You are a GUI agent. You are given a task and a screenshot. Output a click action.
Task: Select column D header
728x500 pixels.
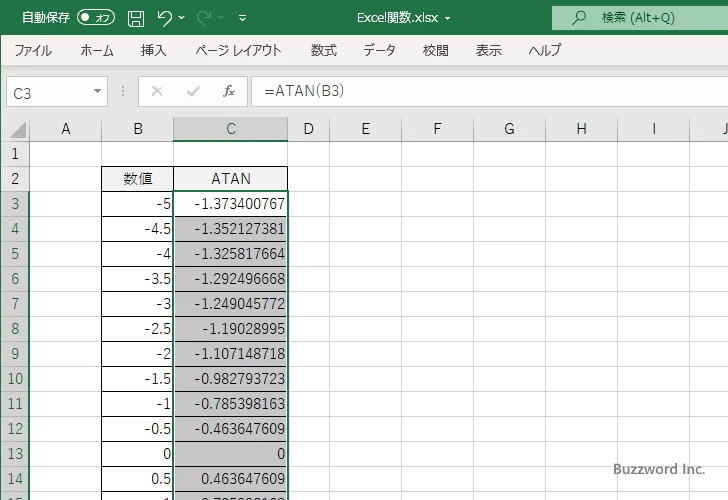308,129
